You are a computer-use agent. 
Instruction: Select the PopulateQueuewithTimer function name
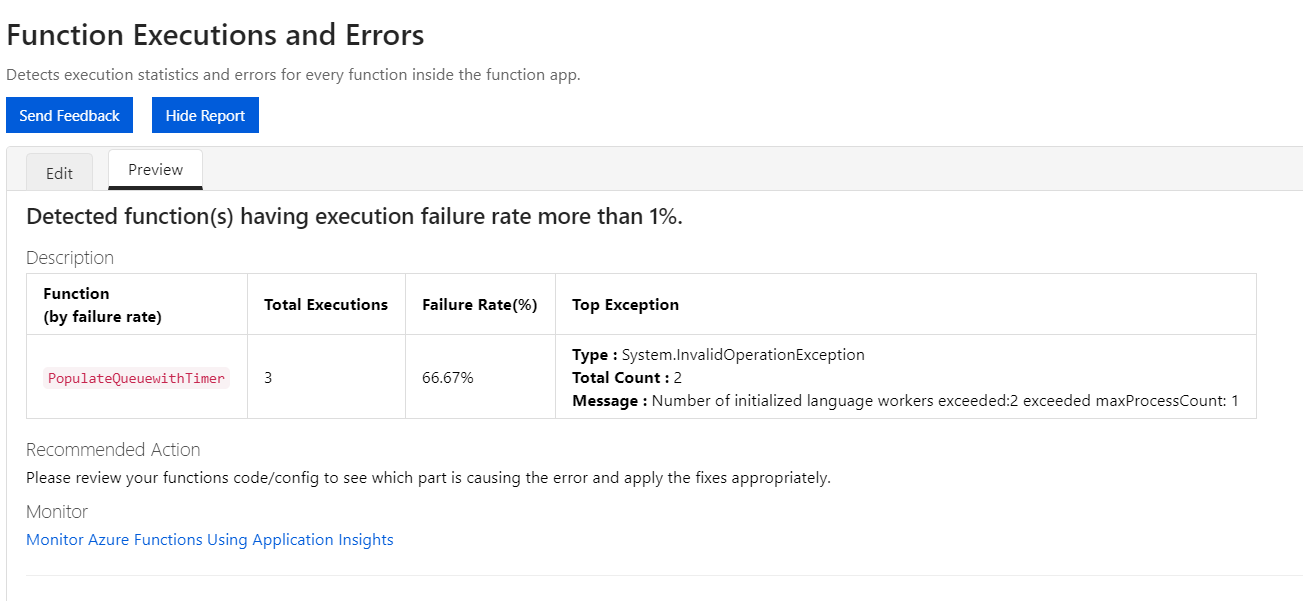[x=136, y=377]
